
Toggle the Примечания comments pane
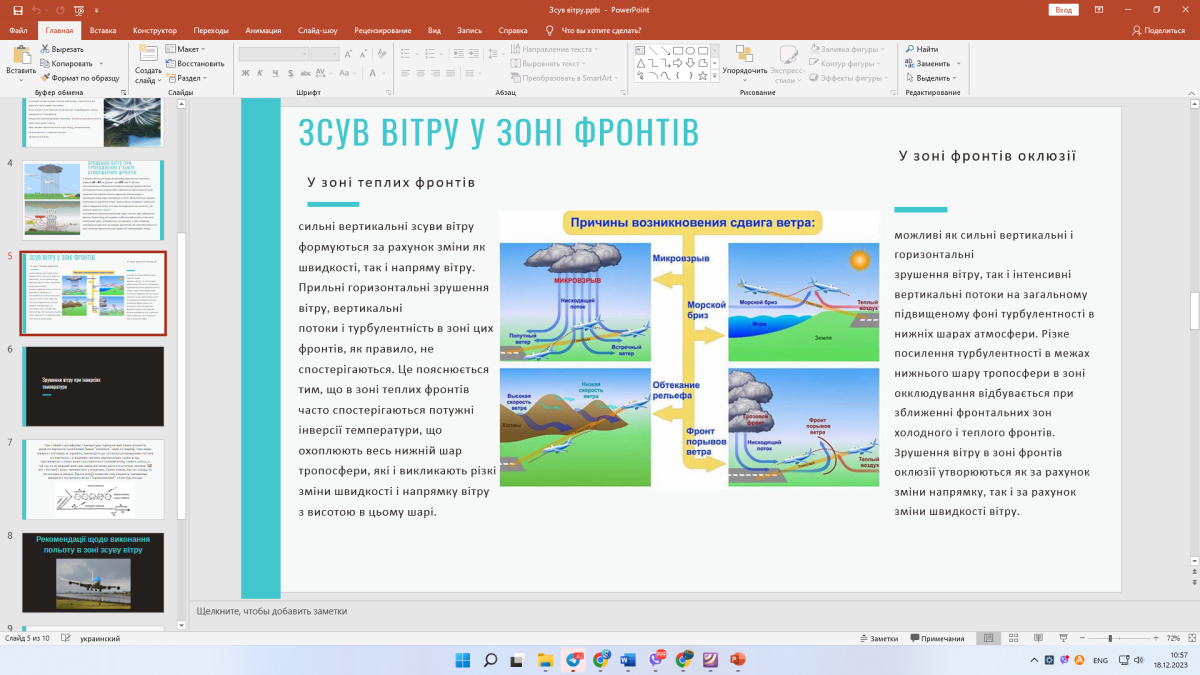pos(936,638)
